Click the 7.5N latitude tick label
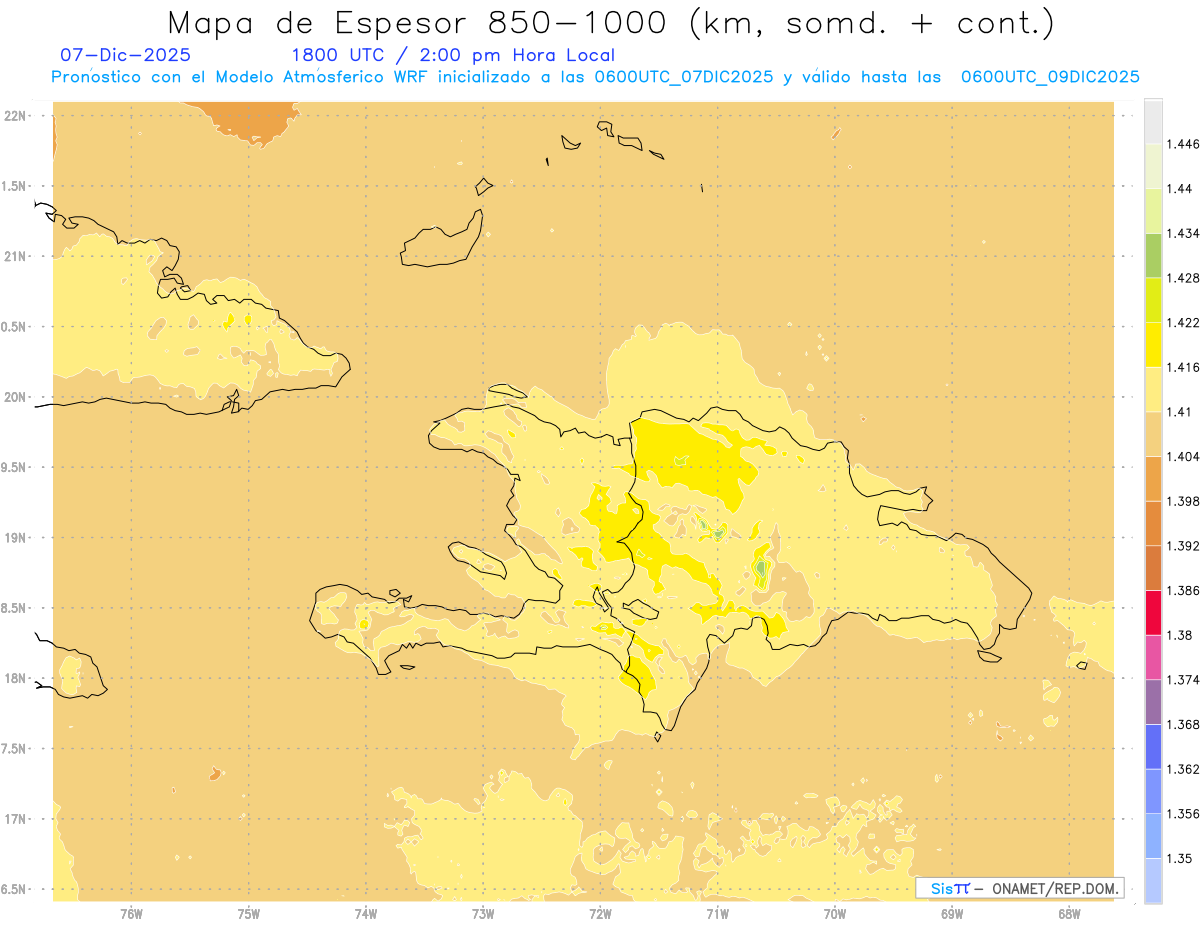Viewport: 1200px width, 927px height. pyautogui.click(x=15, y=749)
